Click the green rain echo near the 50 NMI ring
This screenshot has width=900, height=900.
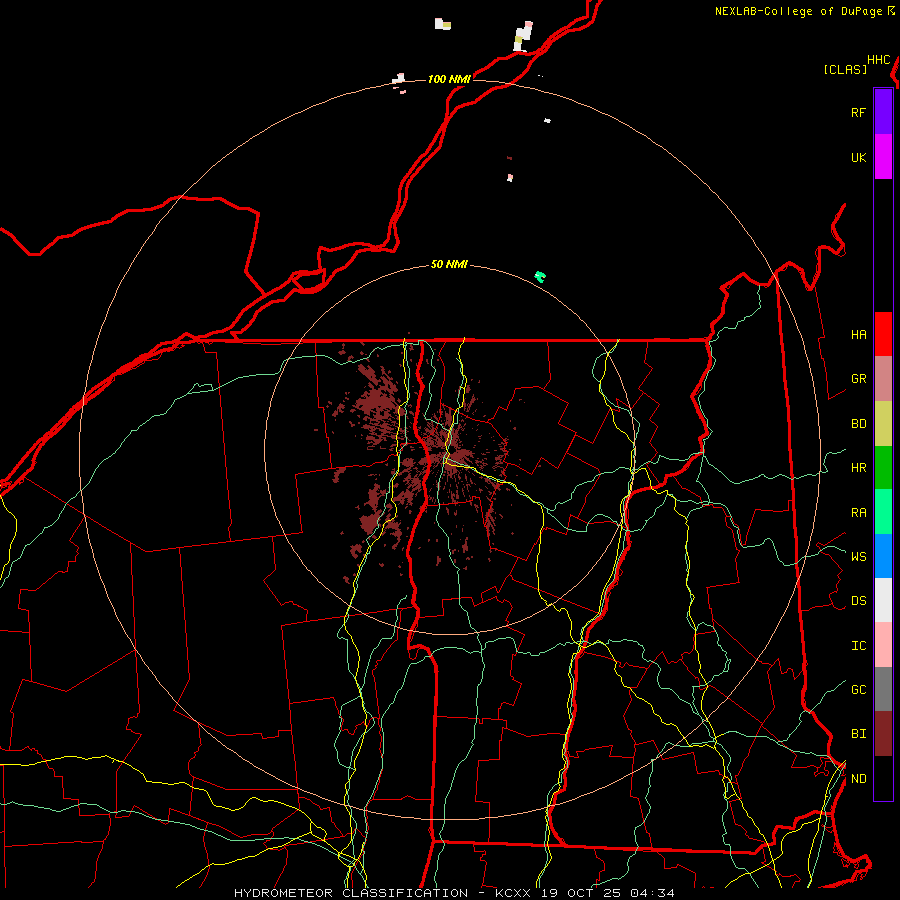point(540,277)
